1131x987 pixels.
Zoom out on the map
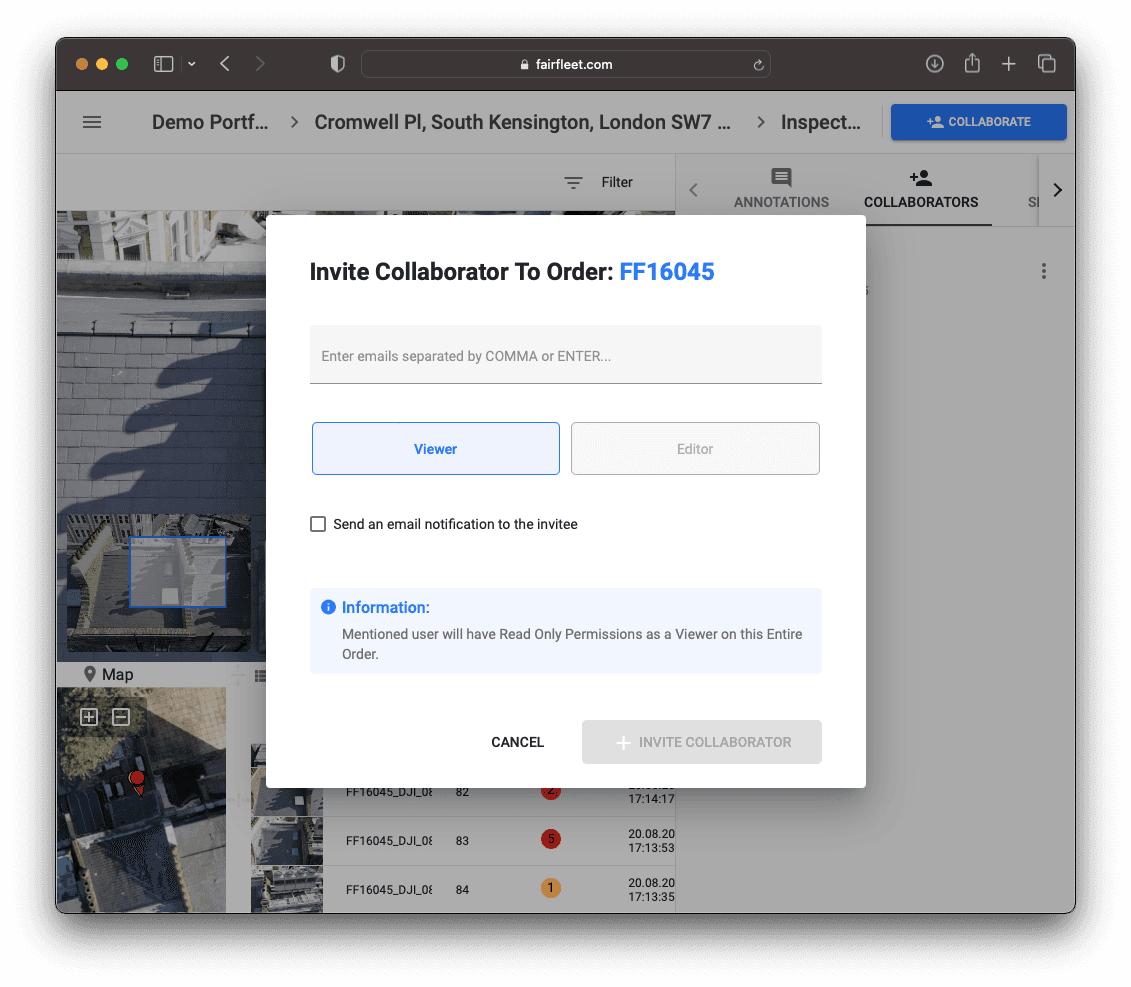pos(121,717)
